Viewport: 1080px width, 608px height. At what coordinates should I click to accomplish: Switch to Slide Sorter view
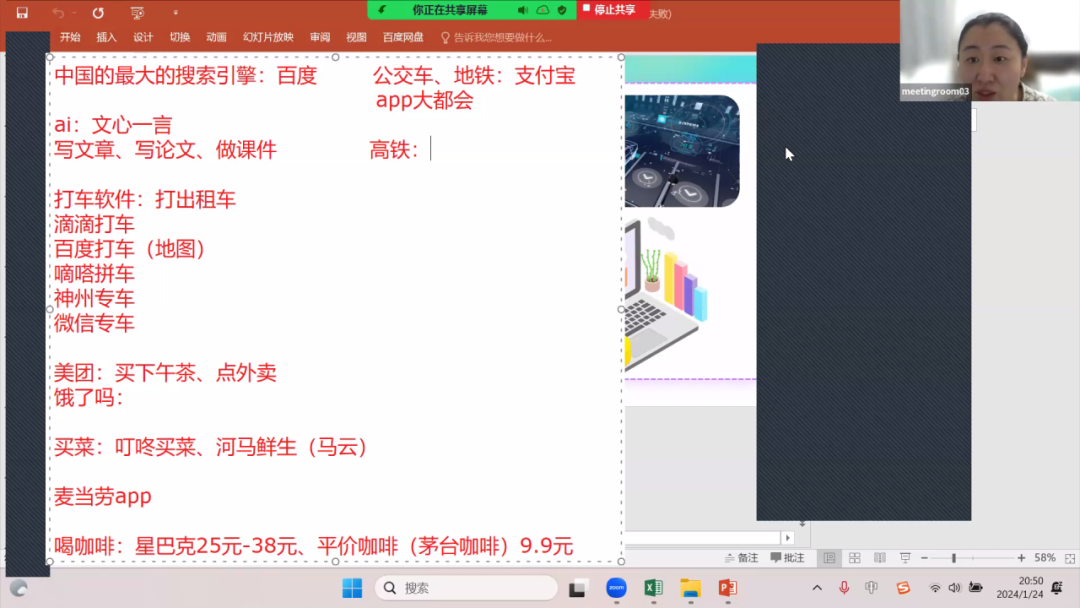coord(856,558)
